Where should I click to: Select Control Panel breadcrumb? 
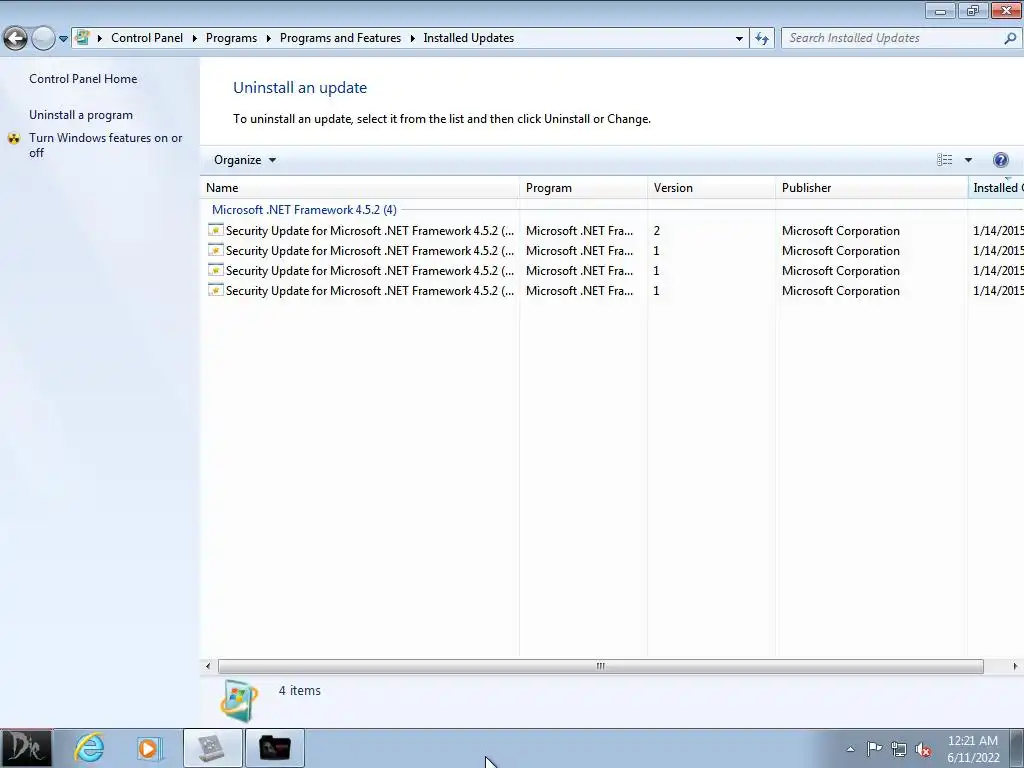coord(147,38)
